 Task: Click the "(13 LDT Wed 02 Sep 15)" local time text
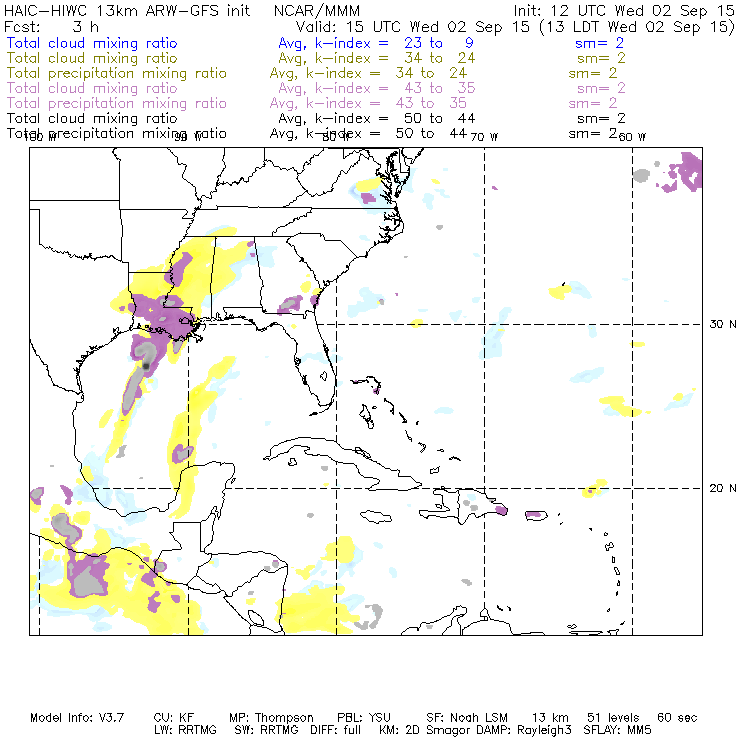click(637, 27)
